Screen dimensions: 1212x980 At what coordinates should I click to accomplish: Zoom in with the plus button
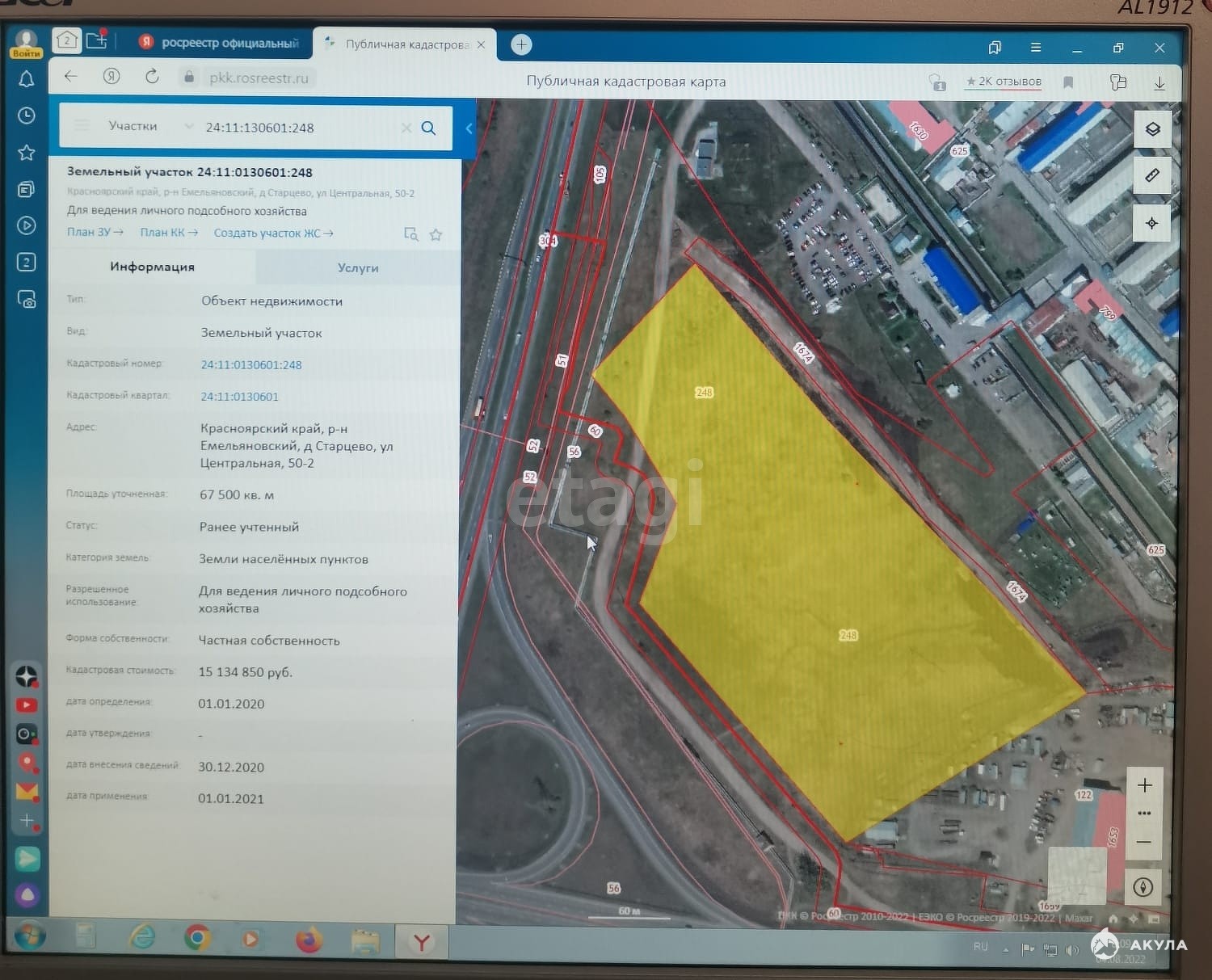(x=1144, y=785)
